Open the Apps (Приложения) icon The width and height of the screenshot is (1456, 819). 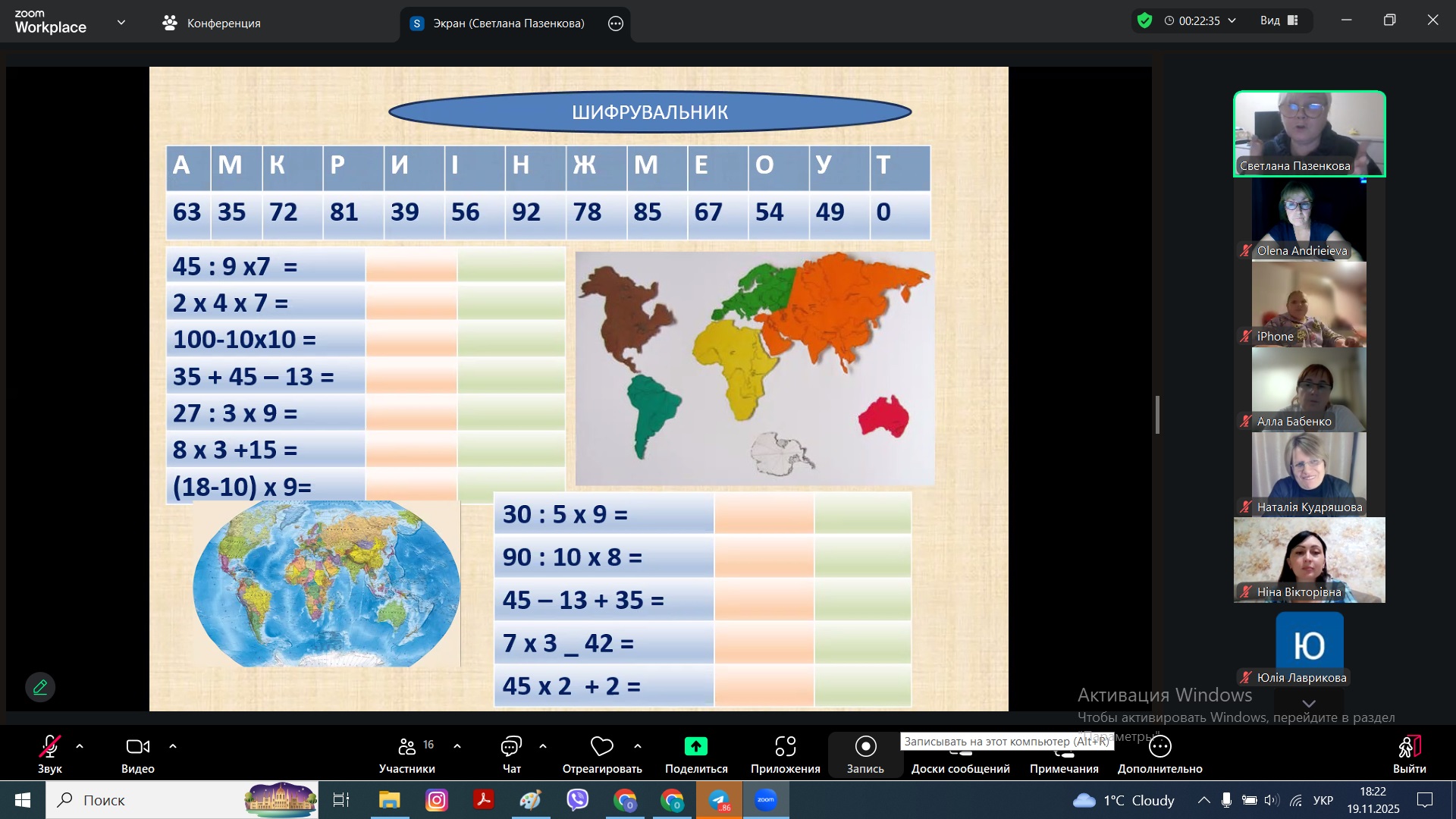(x=785, y=747)
